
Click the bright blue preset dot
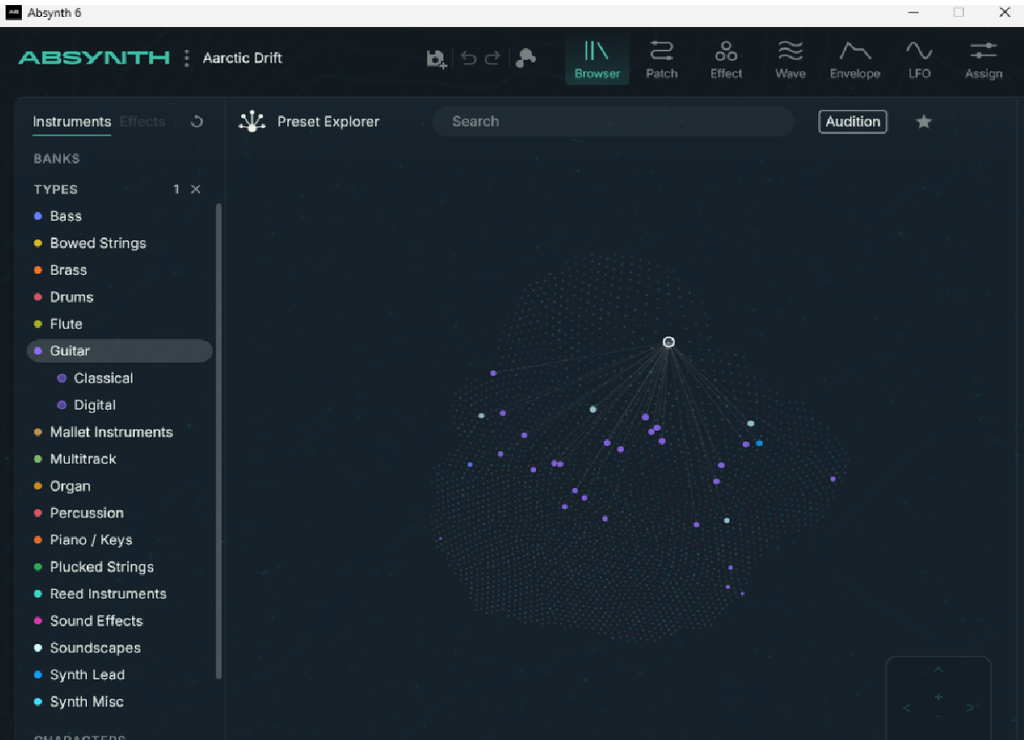759,443
